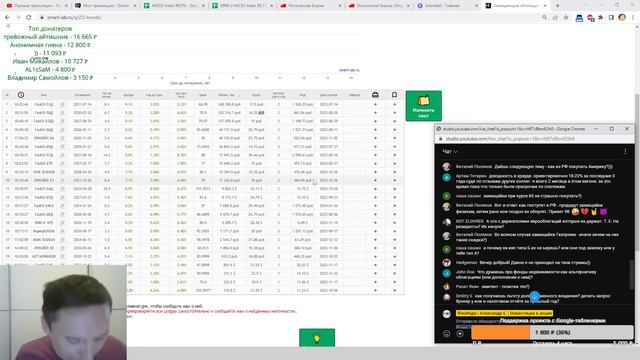Click the orange donation progress bar
The width and height of the screenshot is (640, 360).
coord(500,333)
